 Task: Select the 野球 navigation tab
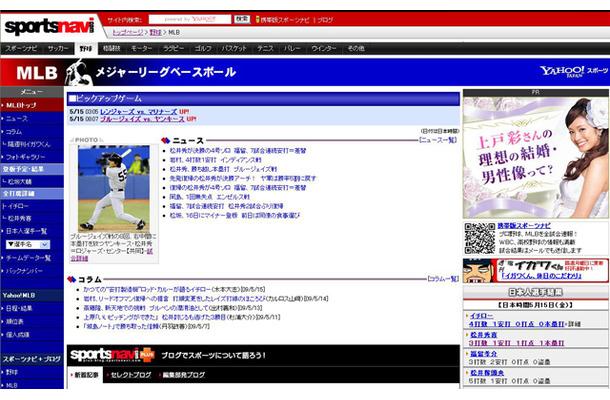coord(86,48)
